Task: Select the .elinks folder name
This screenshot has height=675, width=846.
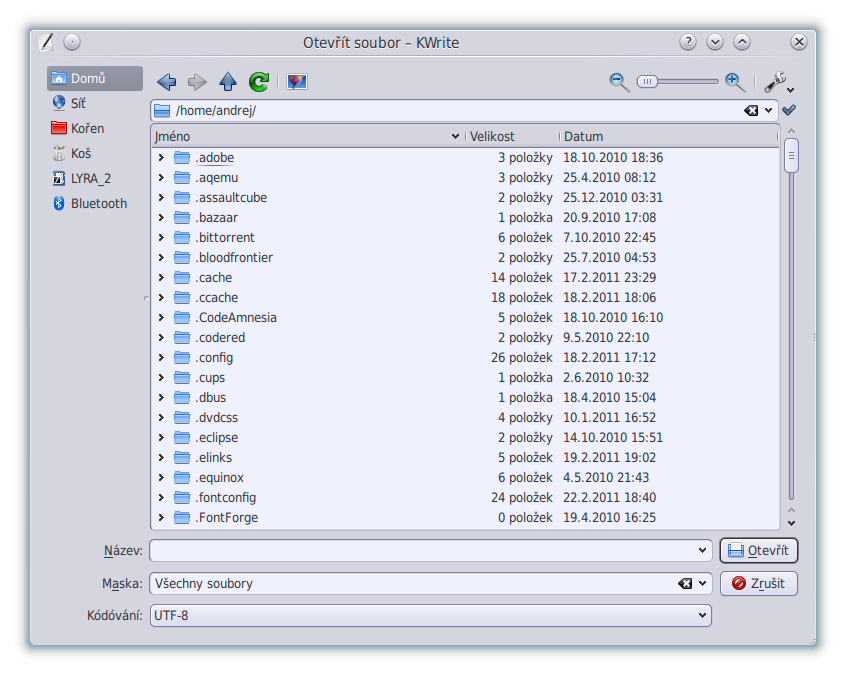Action: [x=214, y=458]
